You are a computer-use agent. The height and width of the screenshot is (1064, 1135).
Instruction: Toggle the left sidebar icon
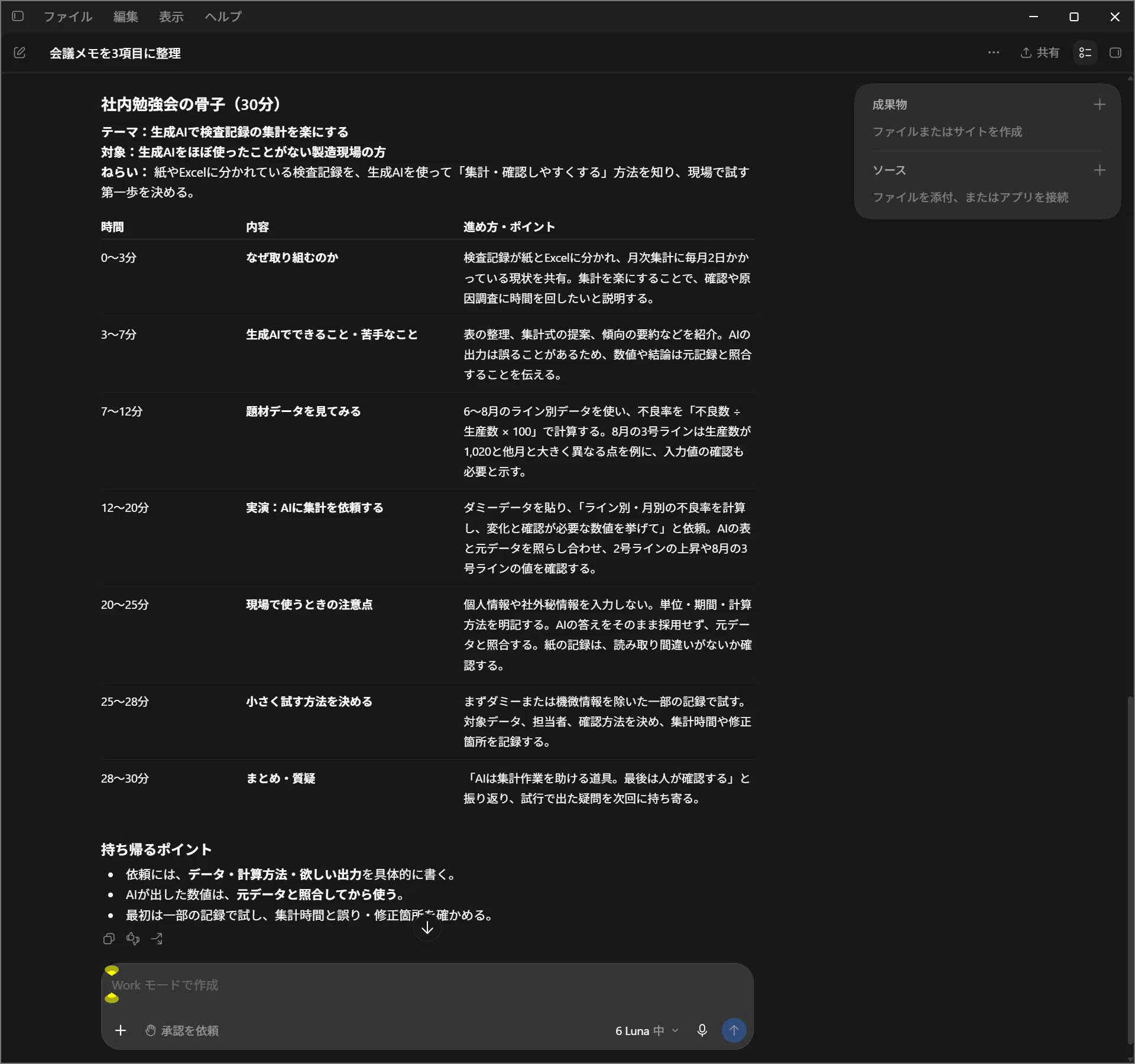(x=18, y=16)
